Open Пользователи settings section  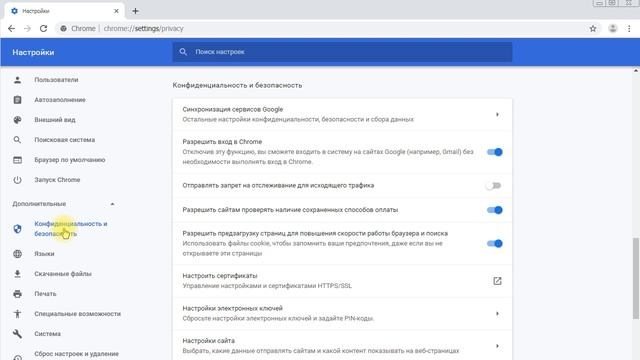(56, 80)
